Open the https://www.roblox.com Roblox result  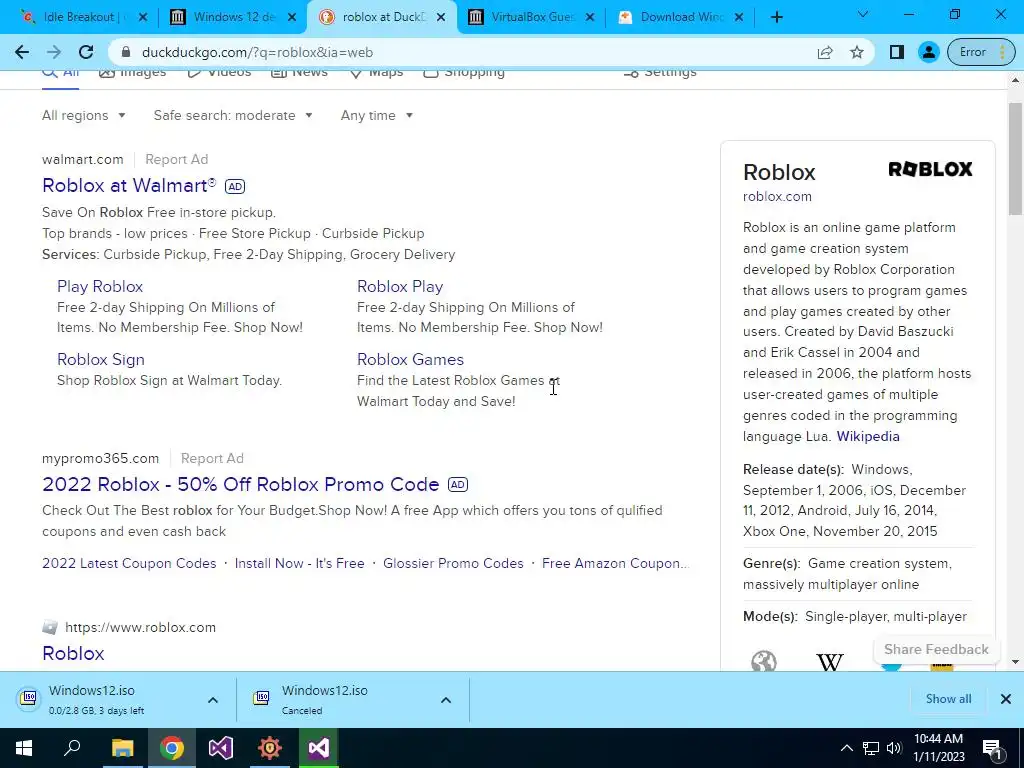[73, 654]
